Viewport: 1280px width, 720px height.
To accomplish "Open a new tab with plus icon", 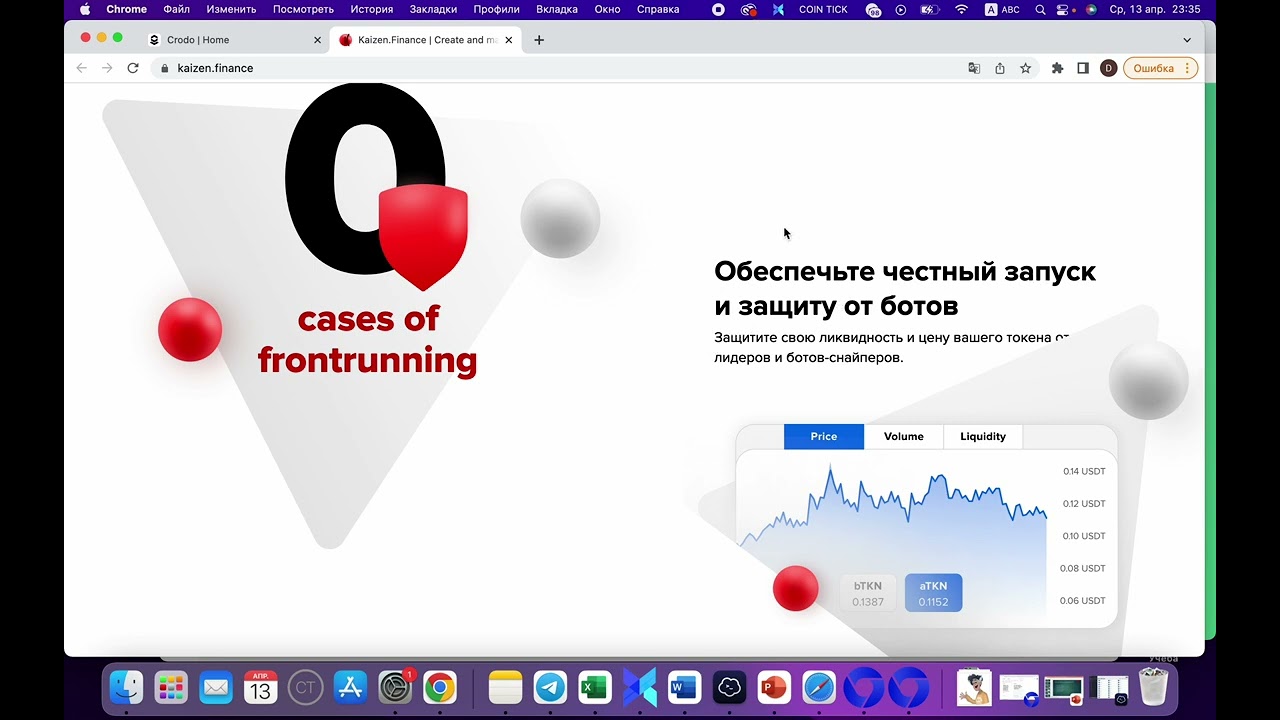I will 539,40.
